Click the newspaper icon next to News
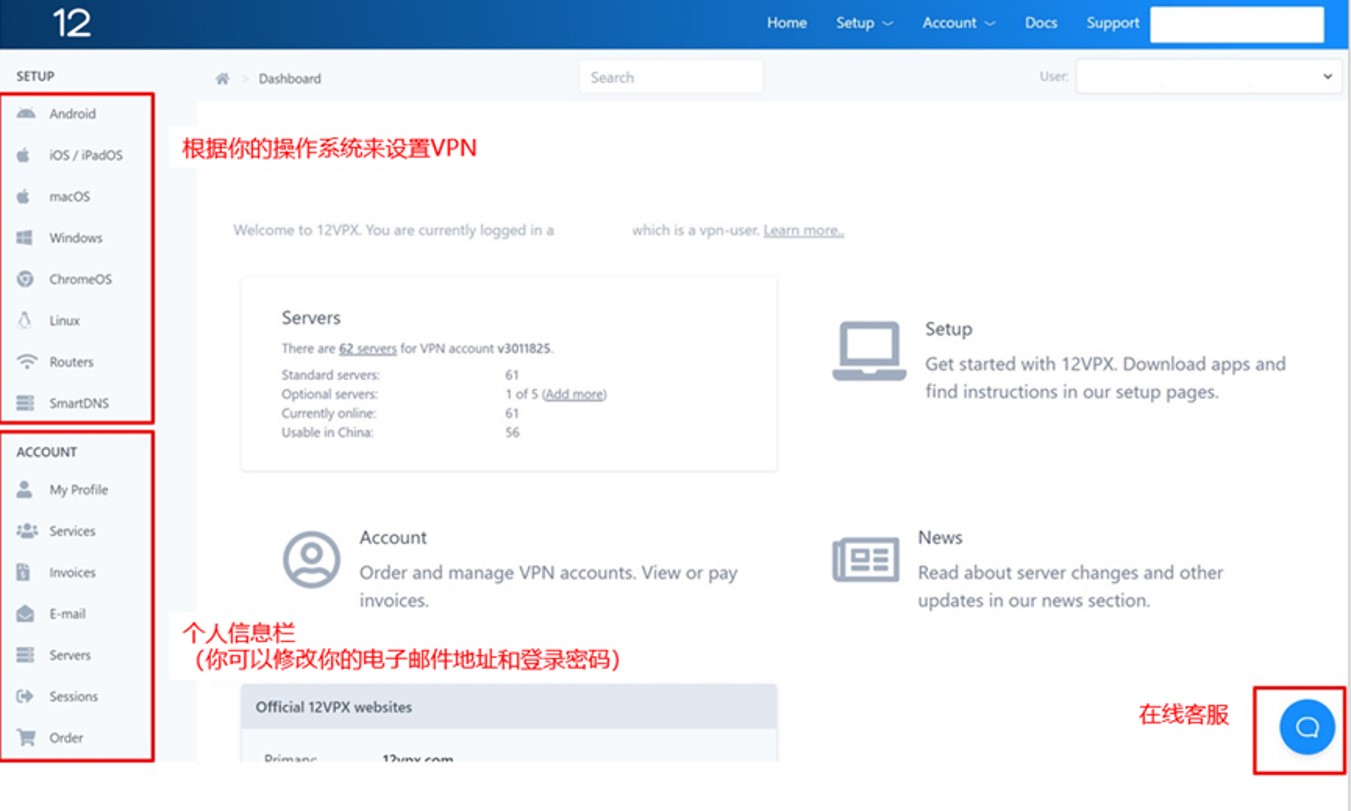 click(x=866, y=559)
